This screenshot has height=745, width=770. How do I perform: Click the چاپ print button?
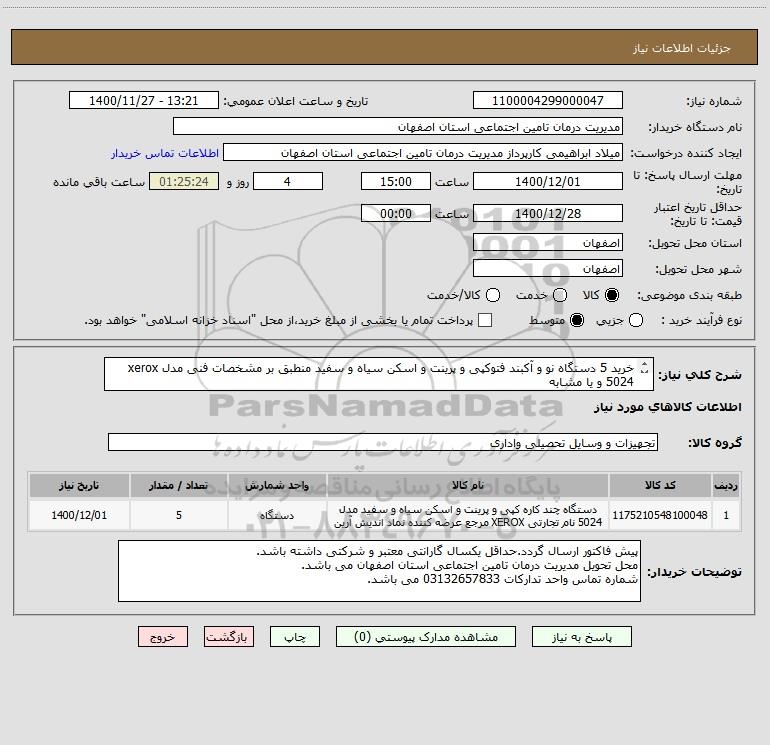[x=295, y=636]
